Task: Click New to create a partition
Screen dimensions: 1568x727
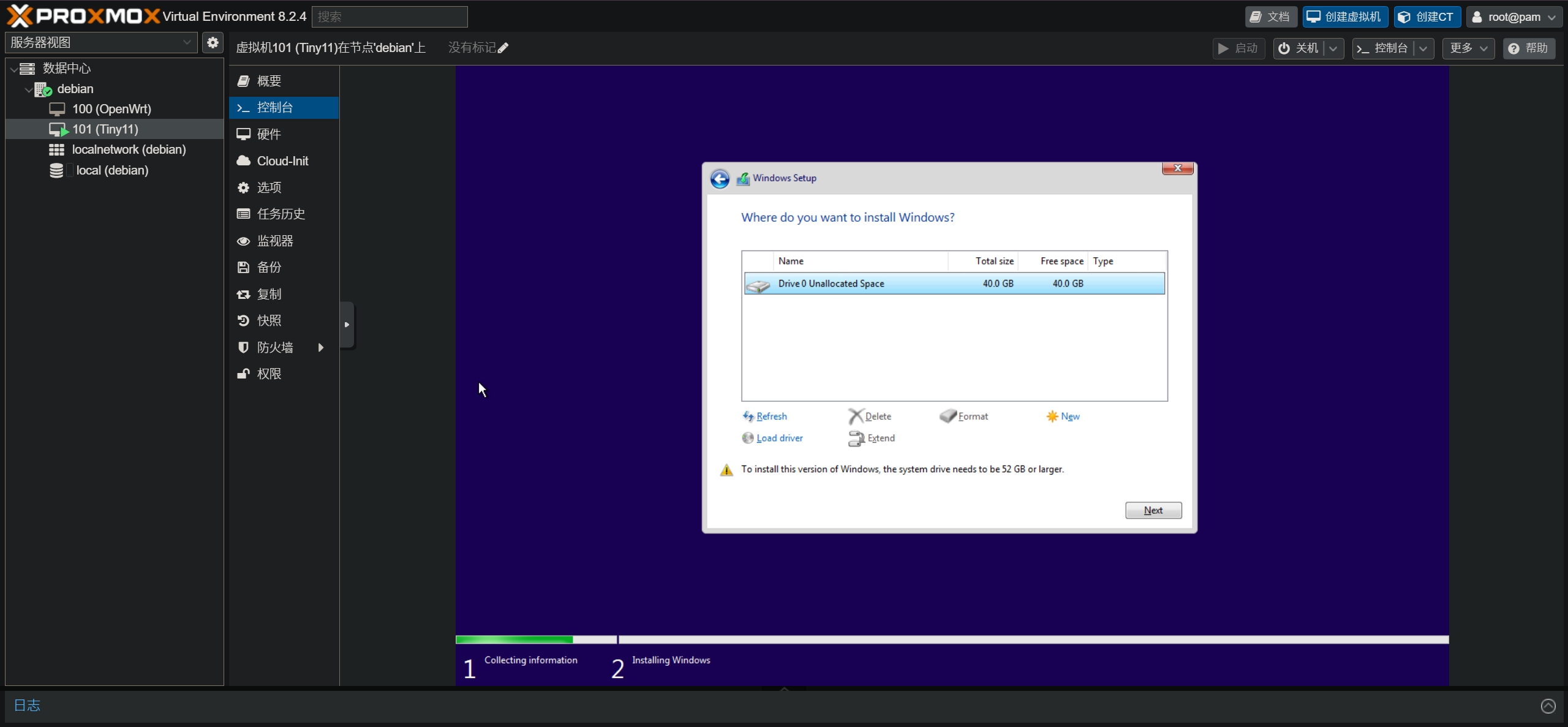Action: (x=1063, y=416)
